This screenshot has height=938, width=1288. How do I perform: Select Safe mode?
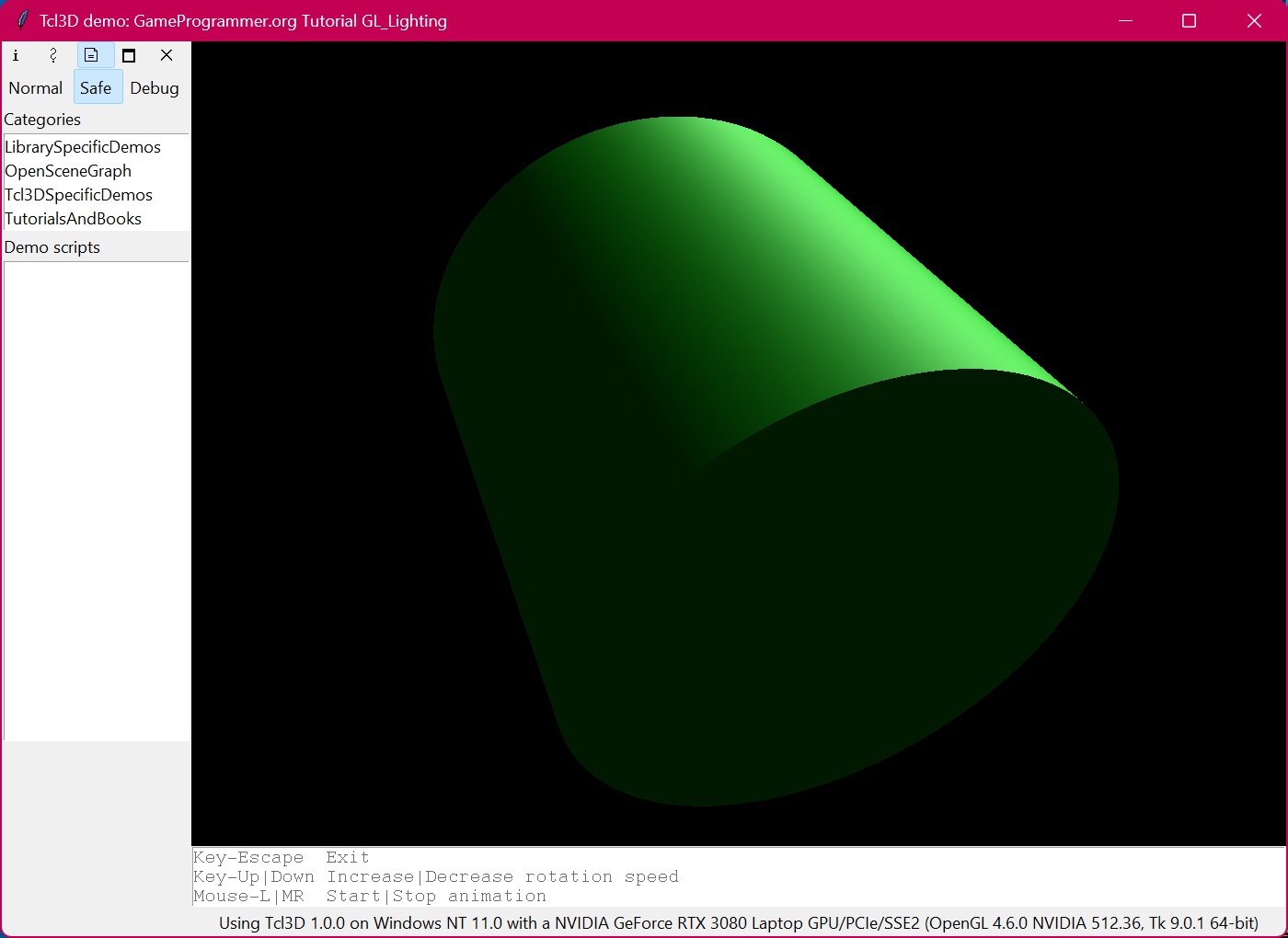tap(96, 88)
